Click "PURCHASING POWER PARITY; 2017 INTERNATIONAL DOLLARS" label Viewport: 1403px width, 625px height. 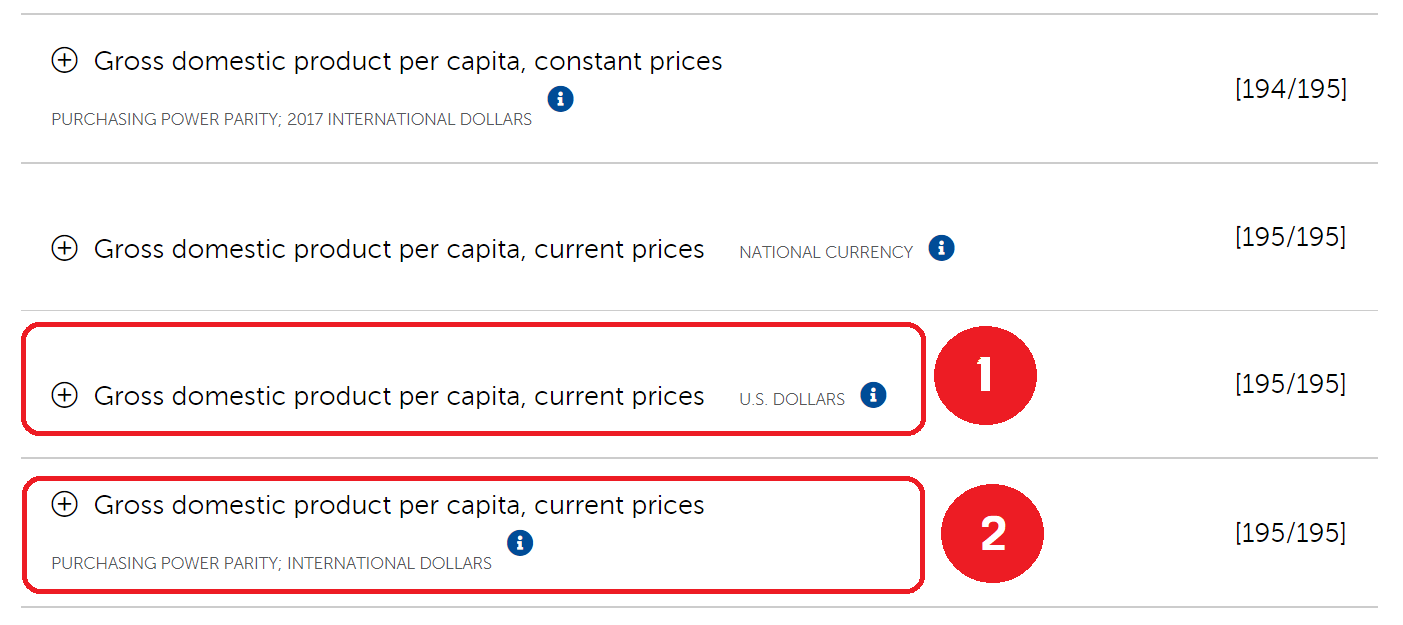click(x=291, y=119)
